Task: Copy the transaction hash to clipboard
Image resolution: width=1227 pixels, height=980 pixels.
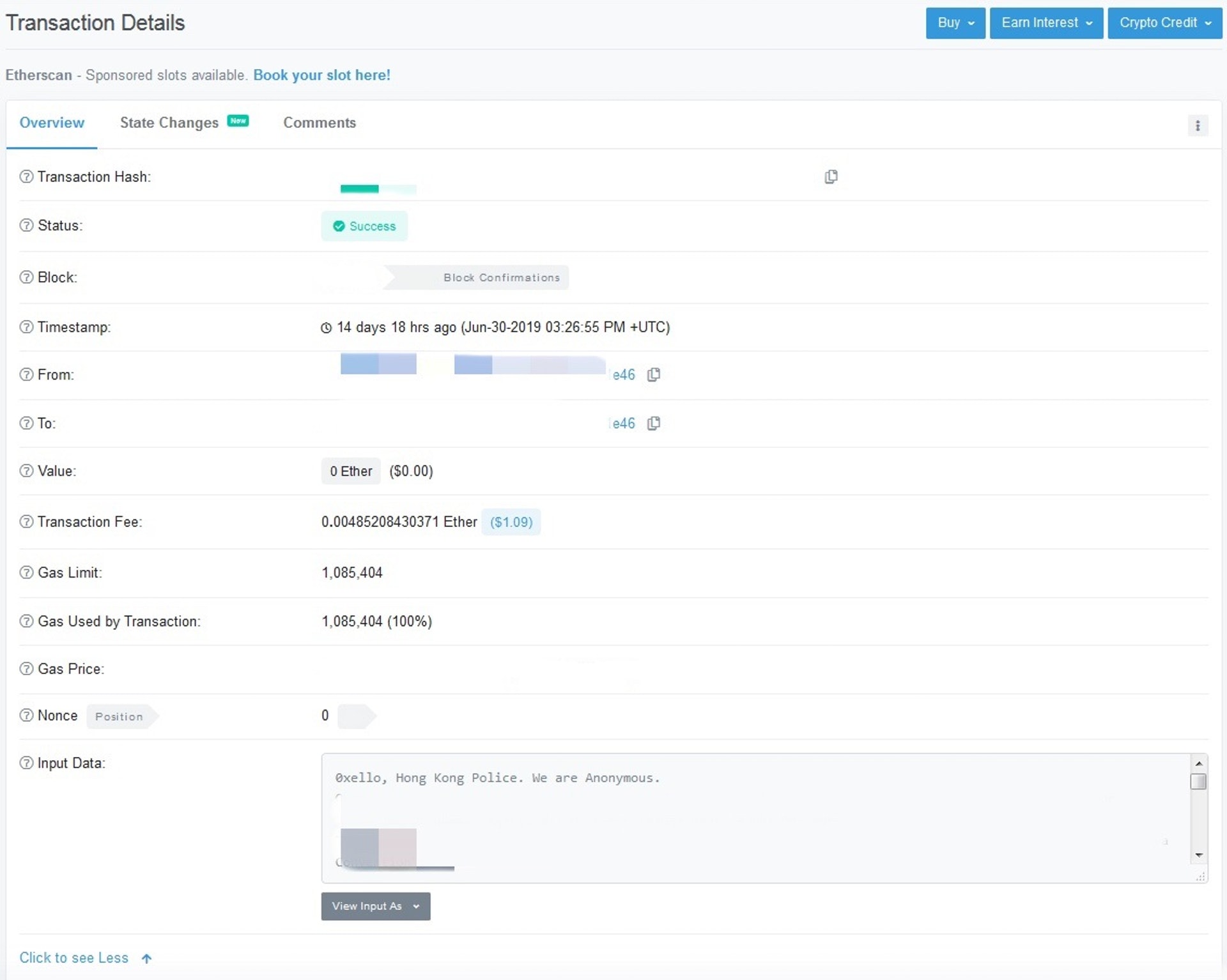Action: [x=831, y=177]
